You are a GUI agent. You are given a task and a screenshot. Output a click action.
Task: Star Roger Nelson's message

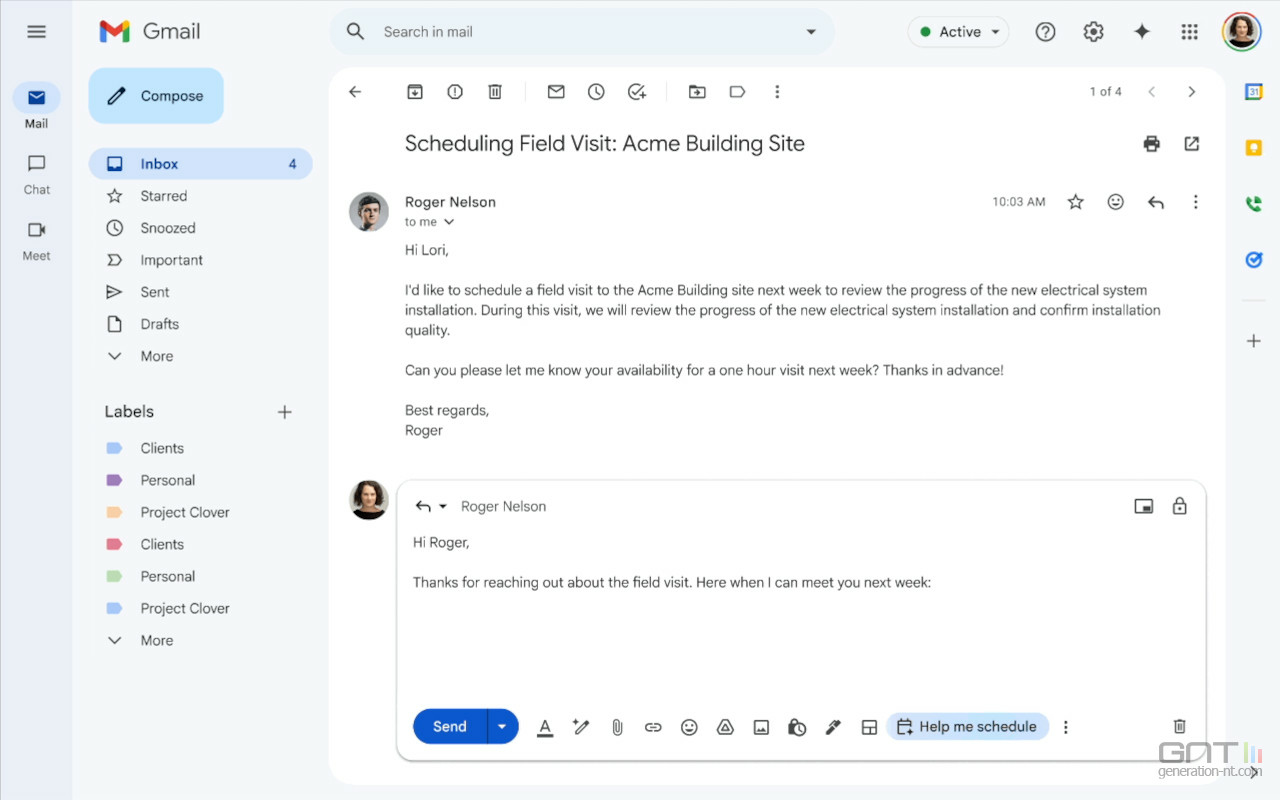pyautogui.click(x=1075, y=202)
